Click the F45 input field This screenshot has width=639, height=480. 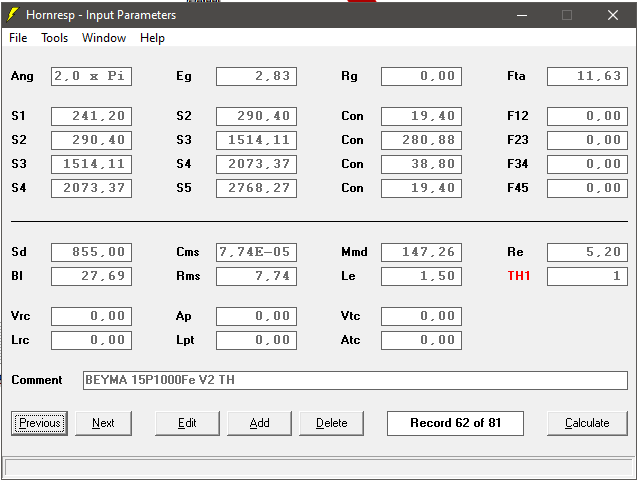tap(587, 188)
